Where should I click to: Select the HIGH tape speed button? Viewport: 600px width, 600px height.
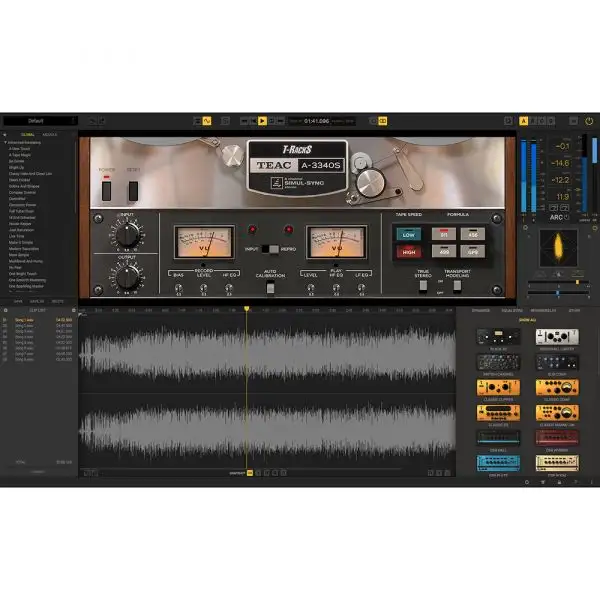(407, 254)
